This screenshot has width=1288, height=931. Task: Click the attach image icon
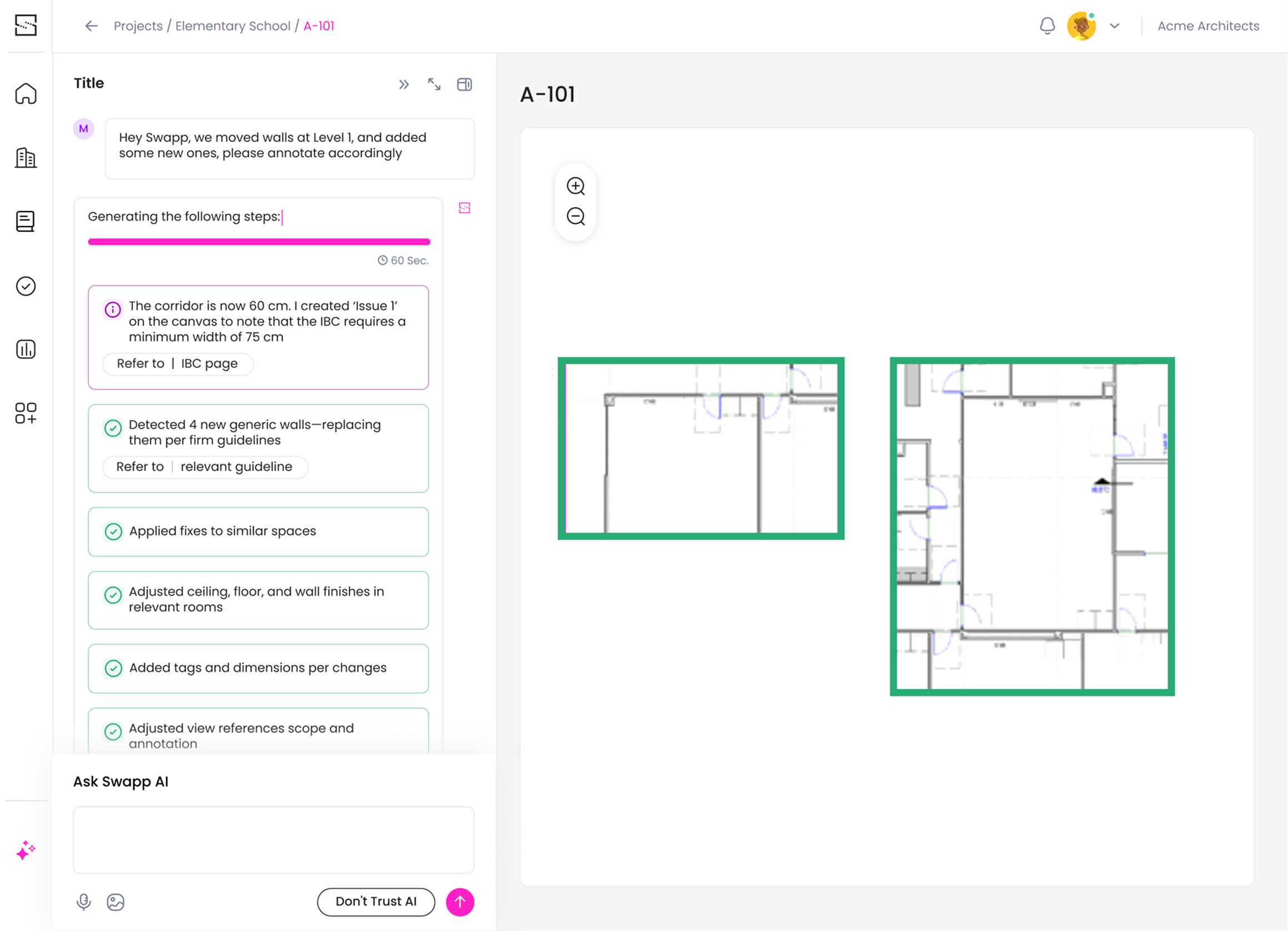[x=115, y=902]
